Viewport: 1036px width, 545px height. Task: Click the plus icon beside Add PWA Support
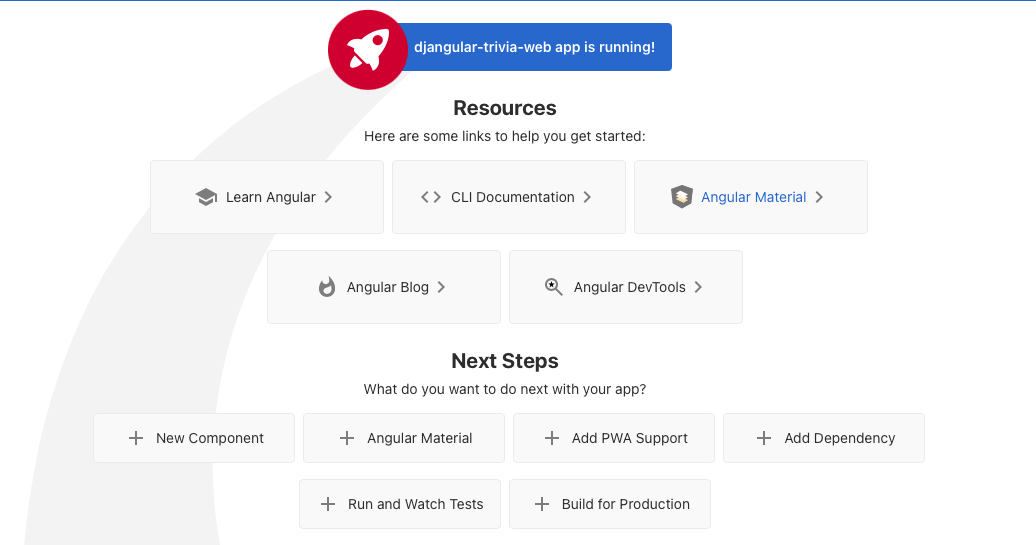[552, 438]
